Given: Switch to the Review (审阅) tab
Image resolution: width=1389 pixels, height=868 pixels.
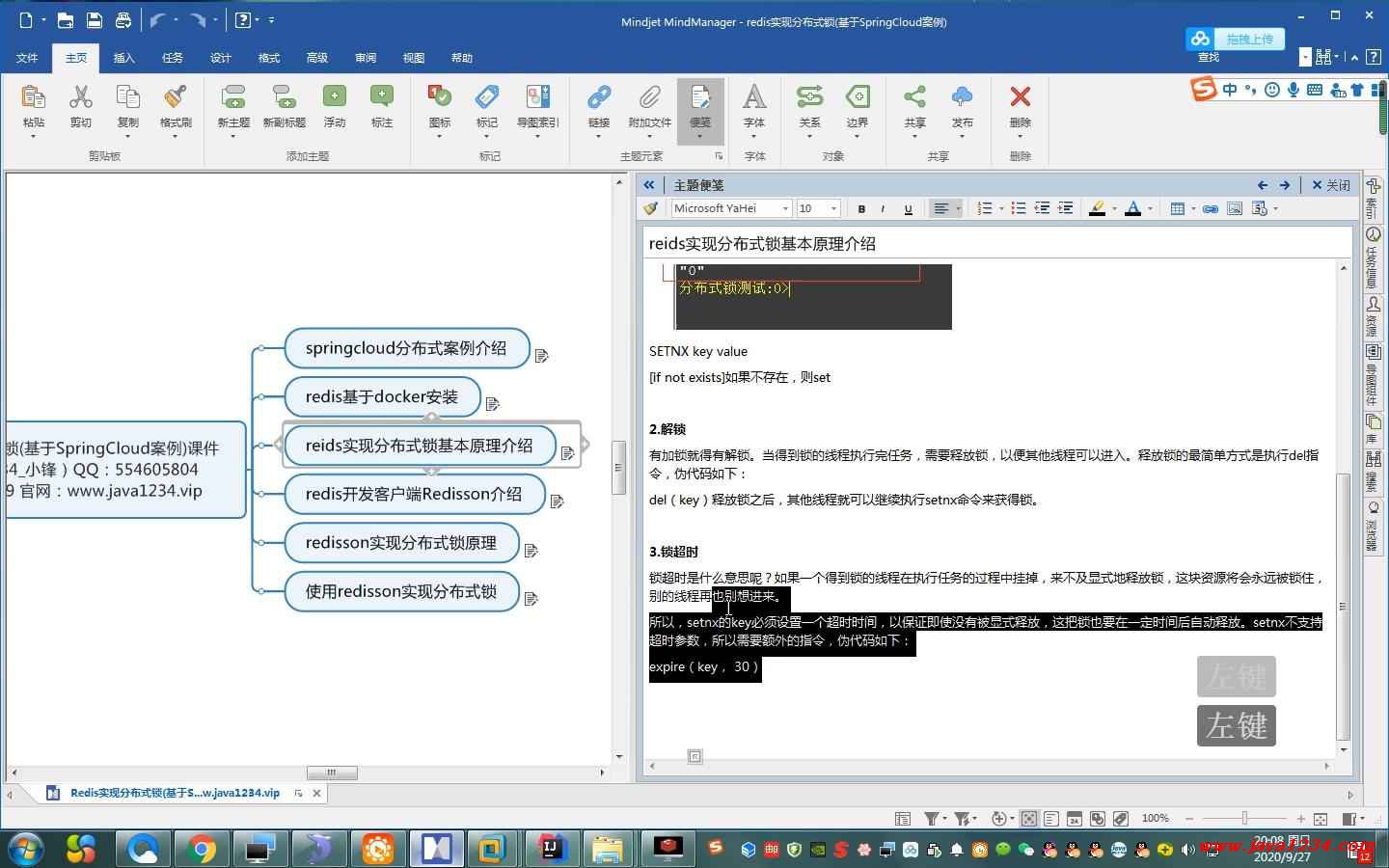Looking at the screenshot, I should (x=366, y=58).
